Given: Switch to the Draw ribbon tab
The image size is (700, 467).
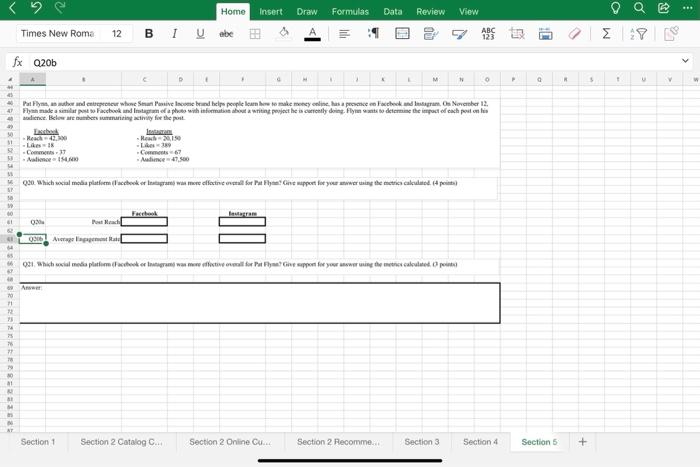Looking at the screenshot, I should pyautogui.click(x=307, y=12).
